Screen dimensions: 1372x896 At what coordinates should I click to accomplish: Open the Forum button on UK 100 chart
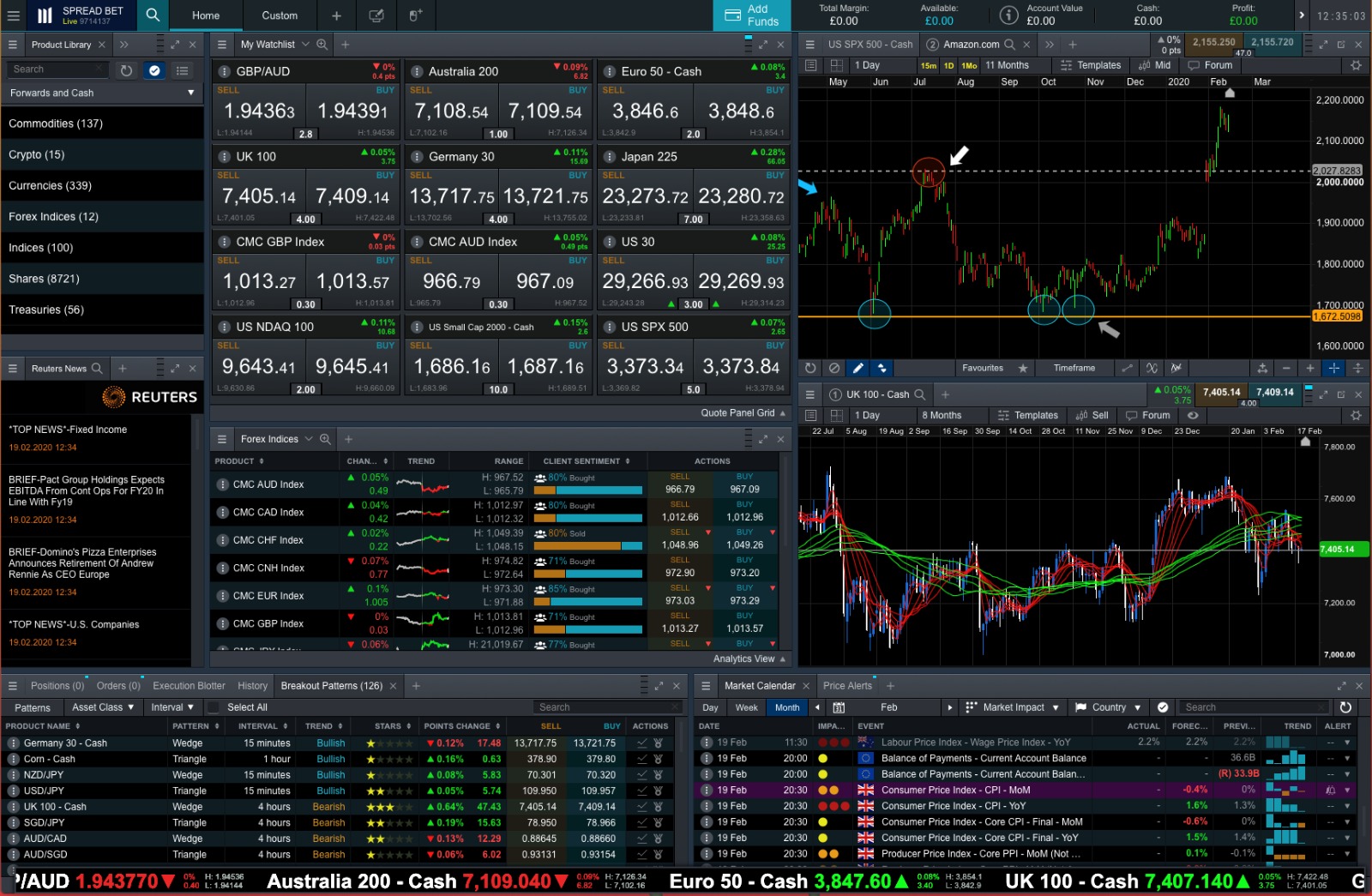1147,415
